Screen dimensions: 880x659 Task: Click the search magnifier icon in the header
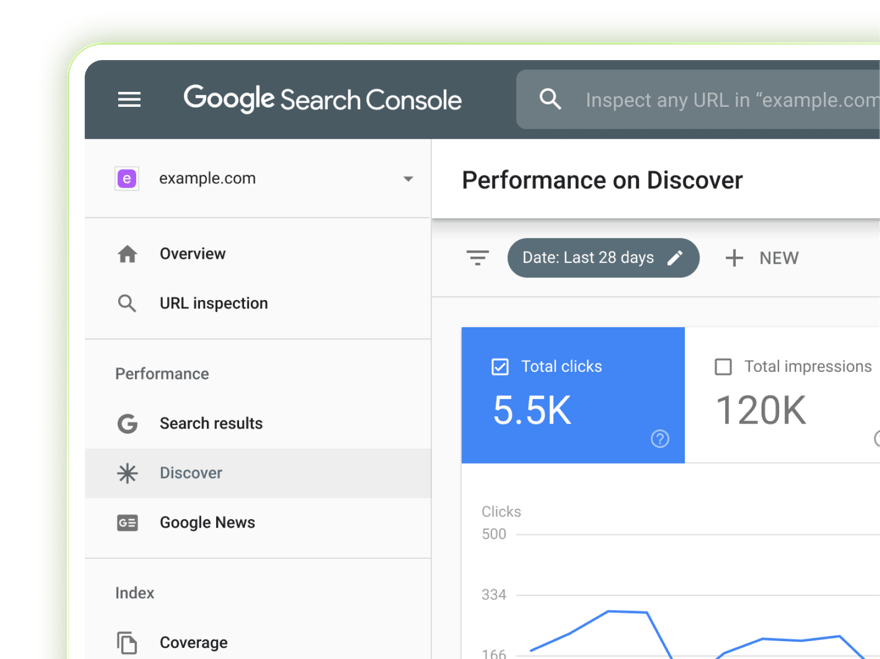click(550, 99)
